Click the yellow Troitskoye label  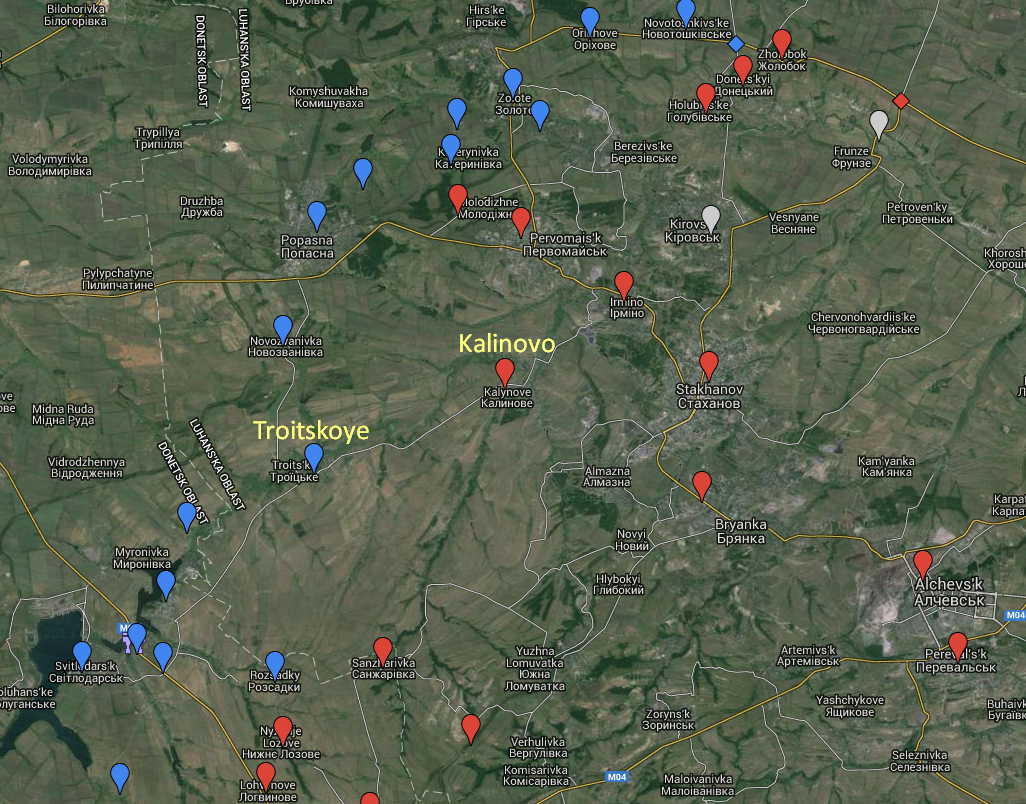point(311,431)
